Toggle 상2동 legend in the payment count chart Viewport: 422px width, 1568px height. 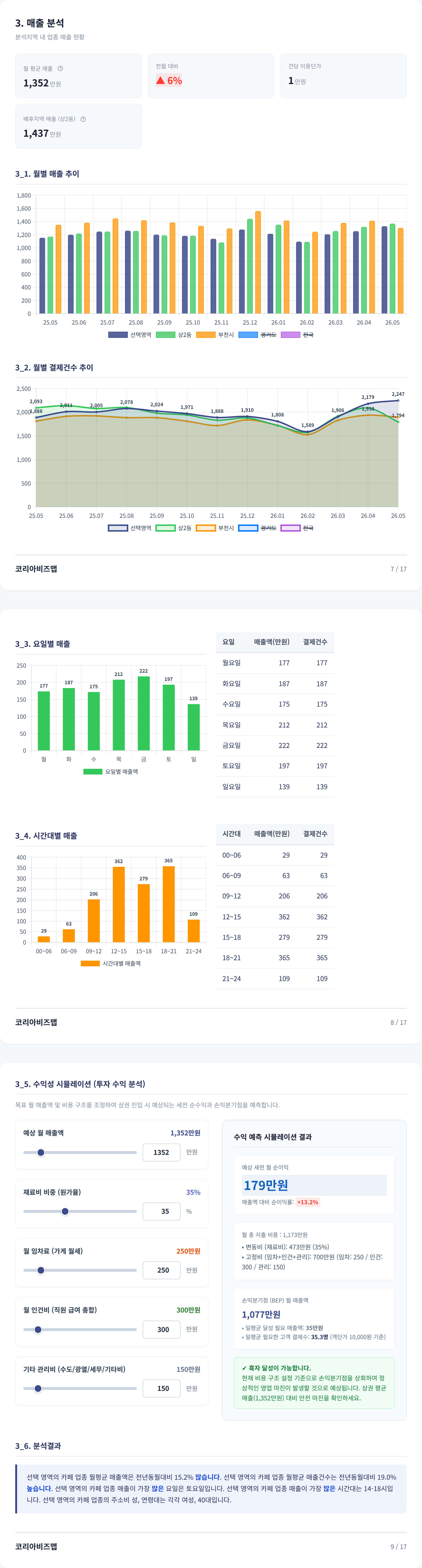click(173, 528)
